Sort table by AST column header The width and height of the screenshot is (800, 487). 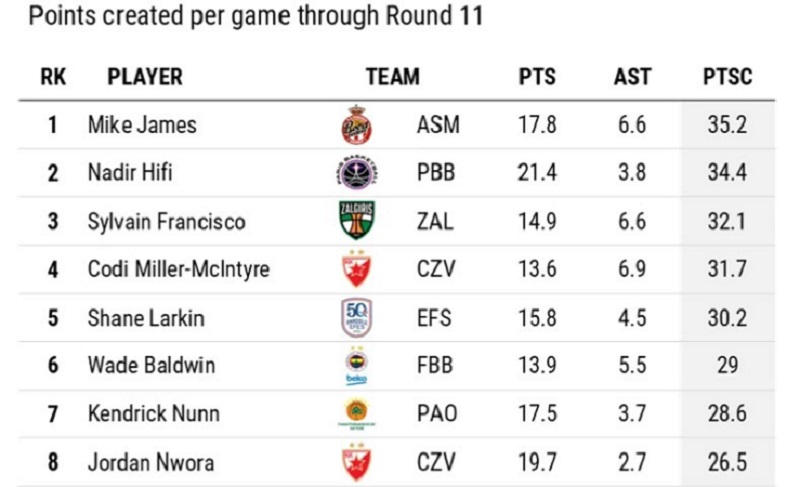pyautogui.click(x=632, y=77)
